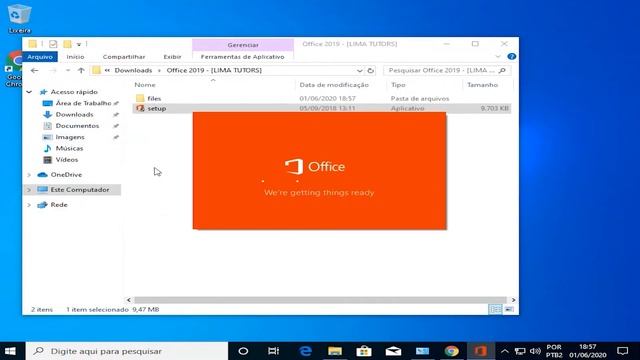Switch to large icons view layout
The width and height of the screenshot is (640, 360).
[509, 309]
